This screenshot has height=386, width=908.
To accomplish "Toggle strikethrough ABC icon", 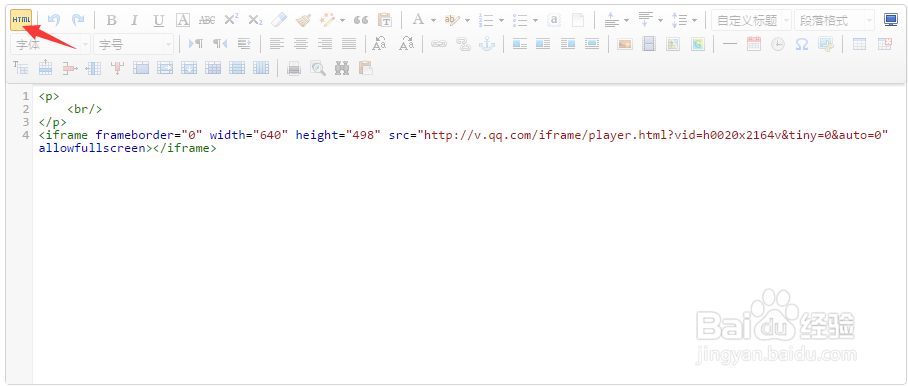I will pyautogui.click(x=207, y=20).
